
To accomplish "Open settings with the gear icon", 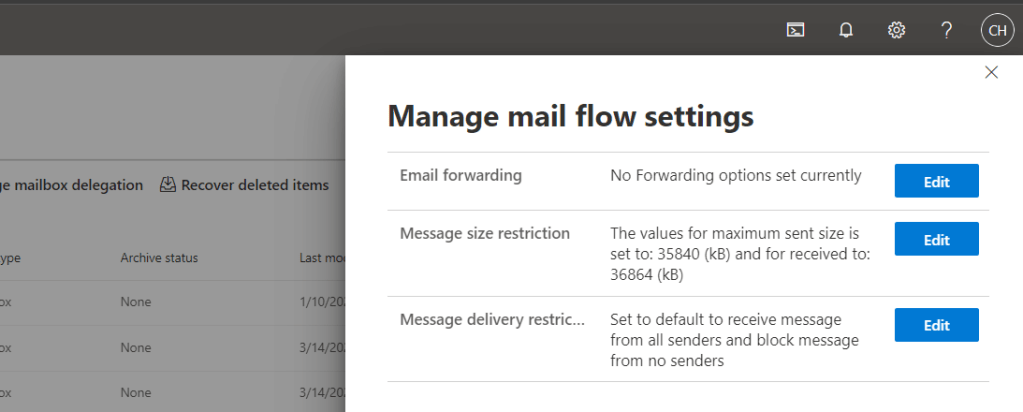I will [897, 30].
